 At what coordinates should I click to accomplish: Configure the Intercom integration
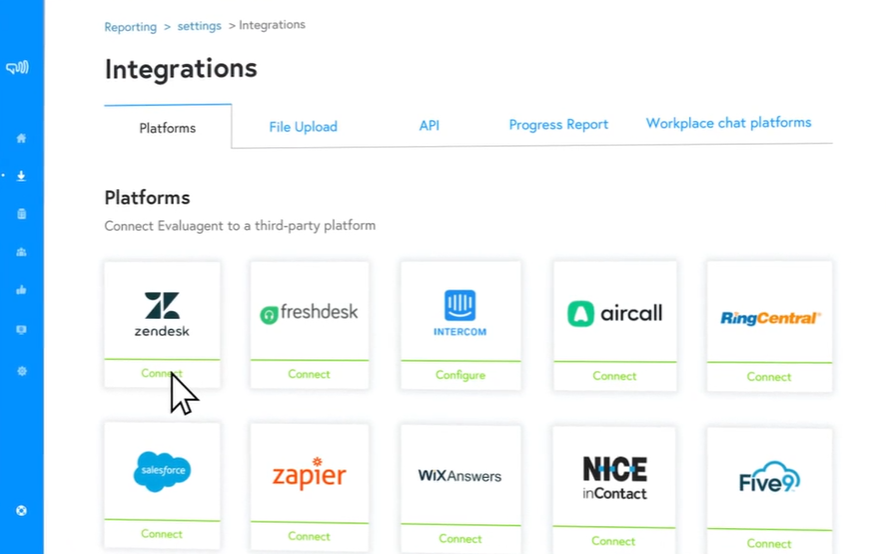pos(461,375)
